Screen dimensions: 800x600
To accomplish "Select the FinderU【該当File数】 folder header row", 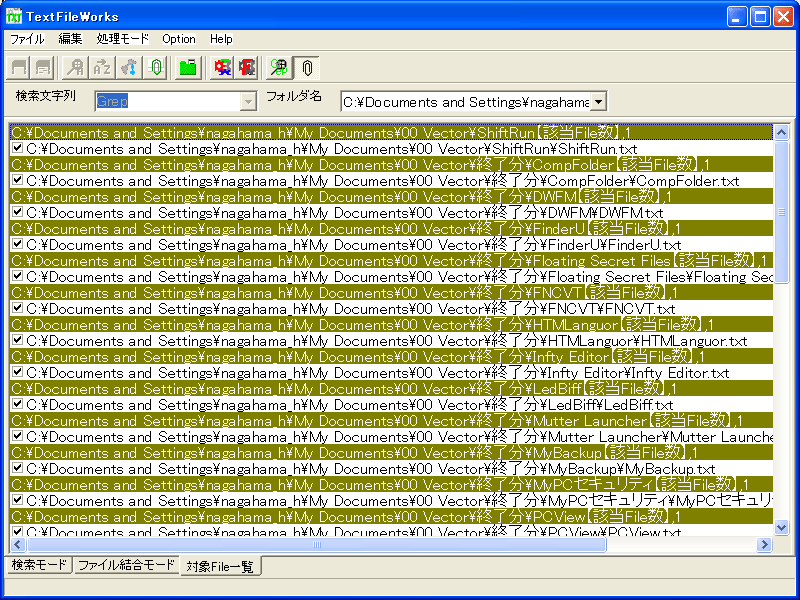I will [391, 229].
